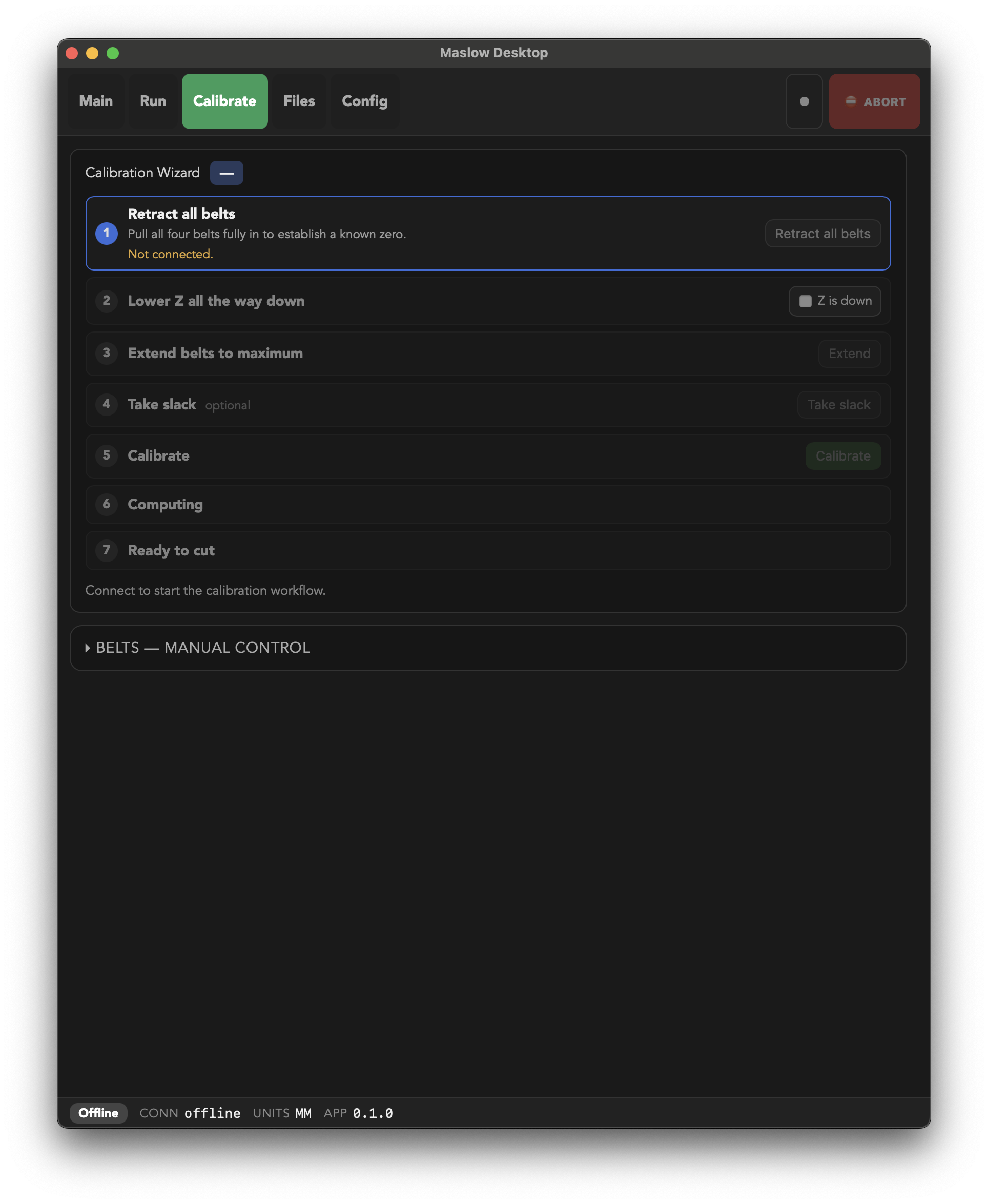
Task: Open the Files tab
Action: (299, 101)
